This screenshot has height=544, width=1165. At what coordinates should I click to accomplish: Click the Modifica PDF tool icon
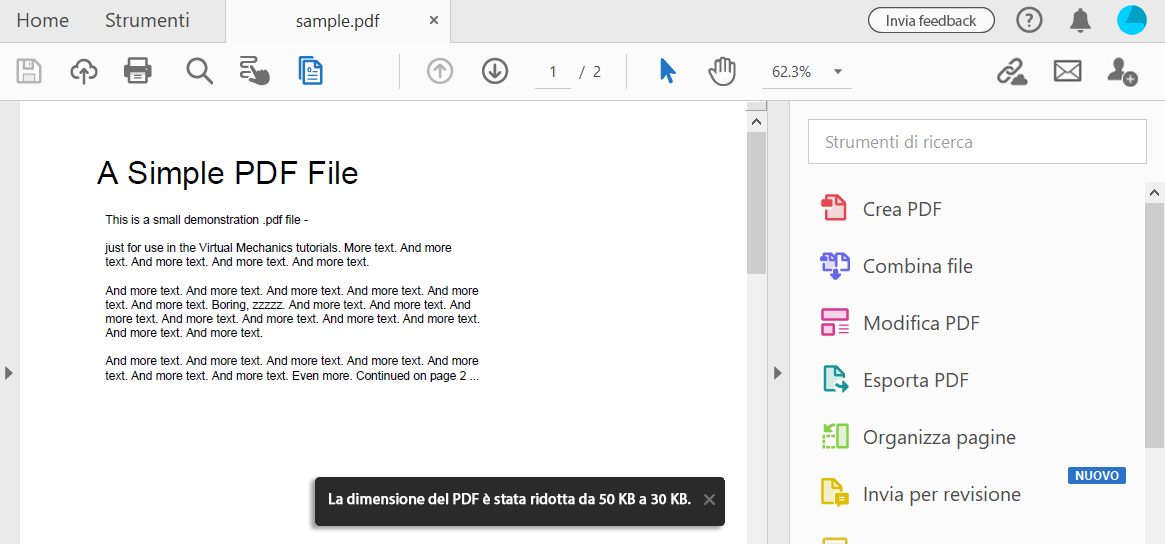834,323
